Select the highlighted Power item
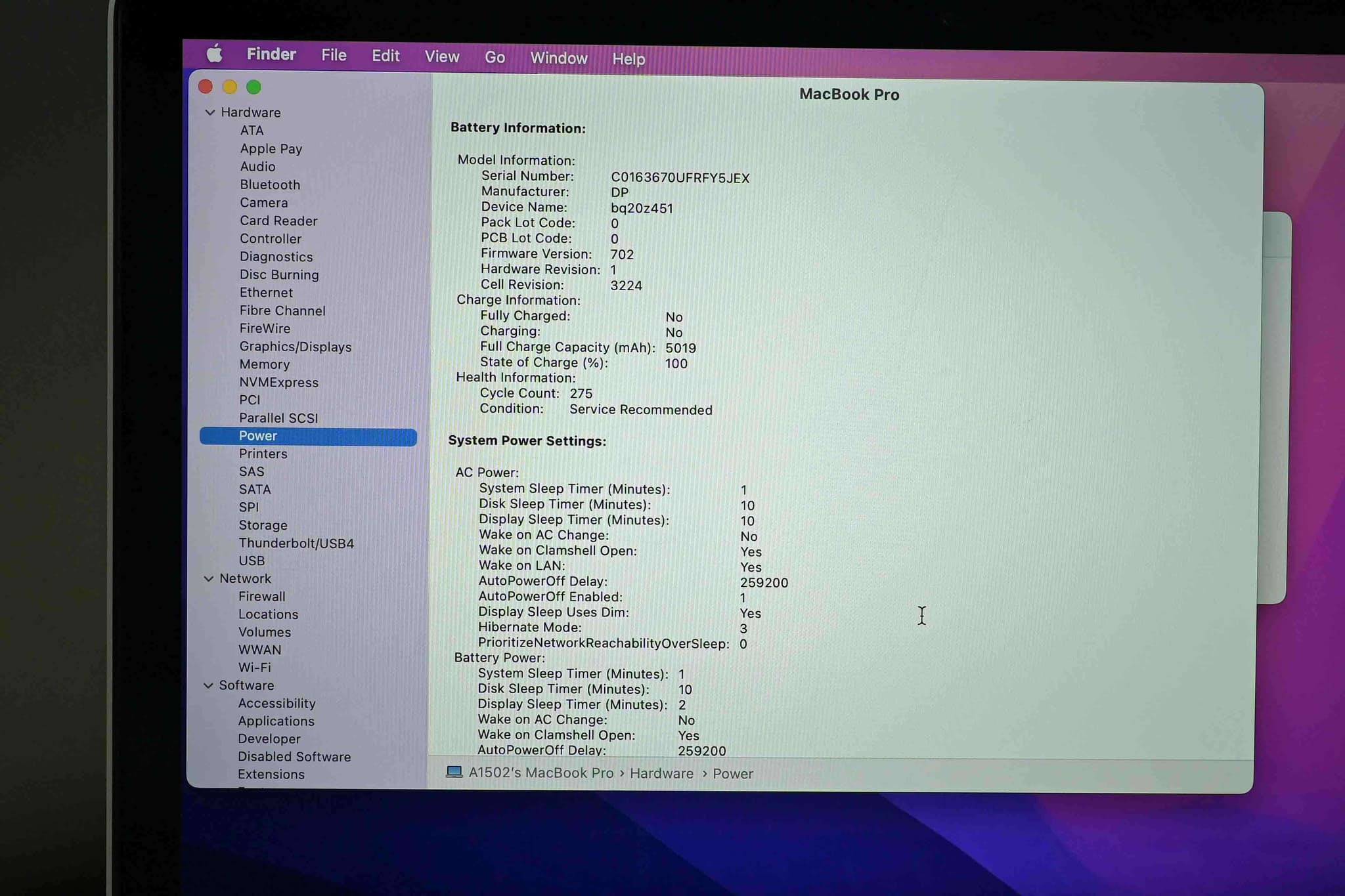The height and width of the screenshot is (896, 1345). (x=308, y=437)
